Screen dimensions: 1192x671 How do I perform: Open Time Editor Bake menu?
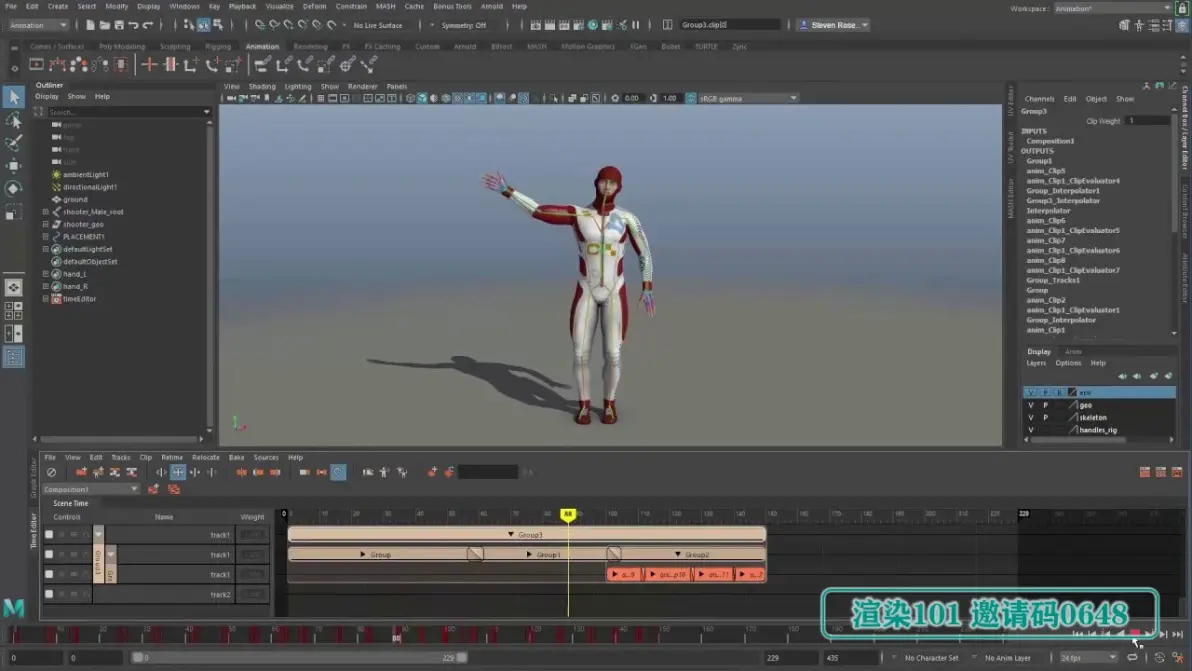[x=236, y=457]
